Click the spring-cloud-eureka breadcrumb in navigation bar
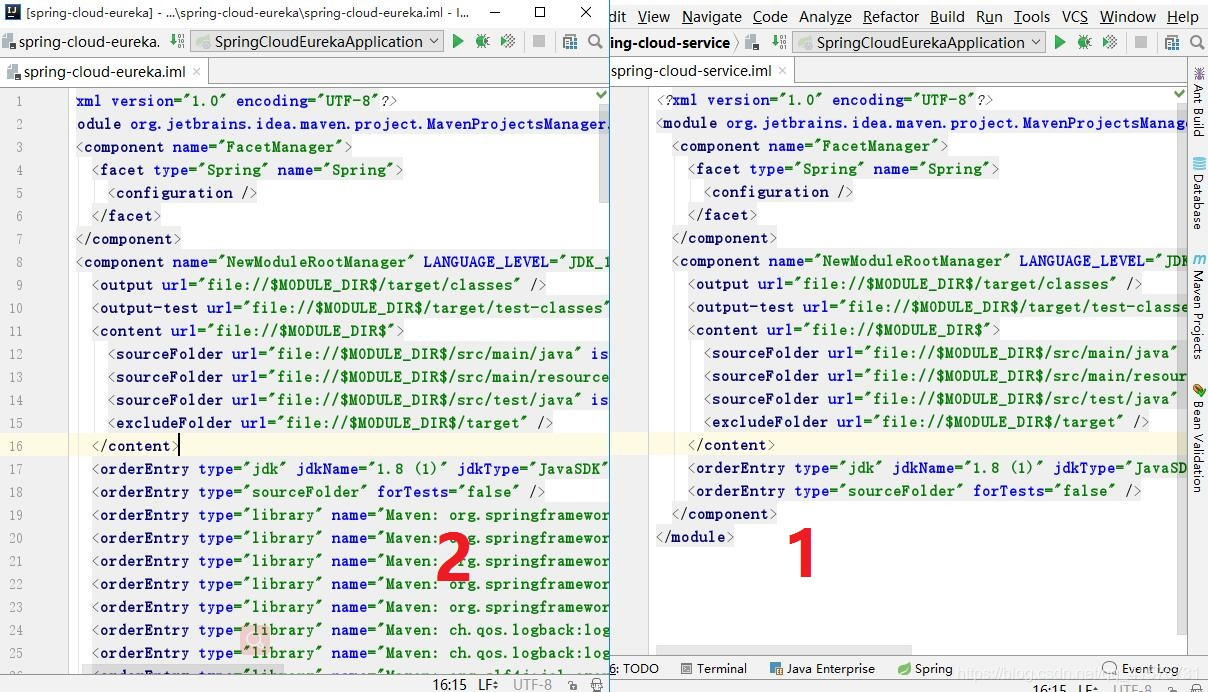This screenshot has height=692, width=1208. pyautogui.click(x=82, y=41)
